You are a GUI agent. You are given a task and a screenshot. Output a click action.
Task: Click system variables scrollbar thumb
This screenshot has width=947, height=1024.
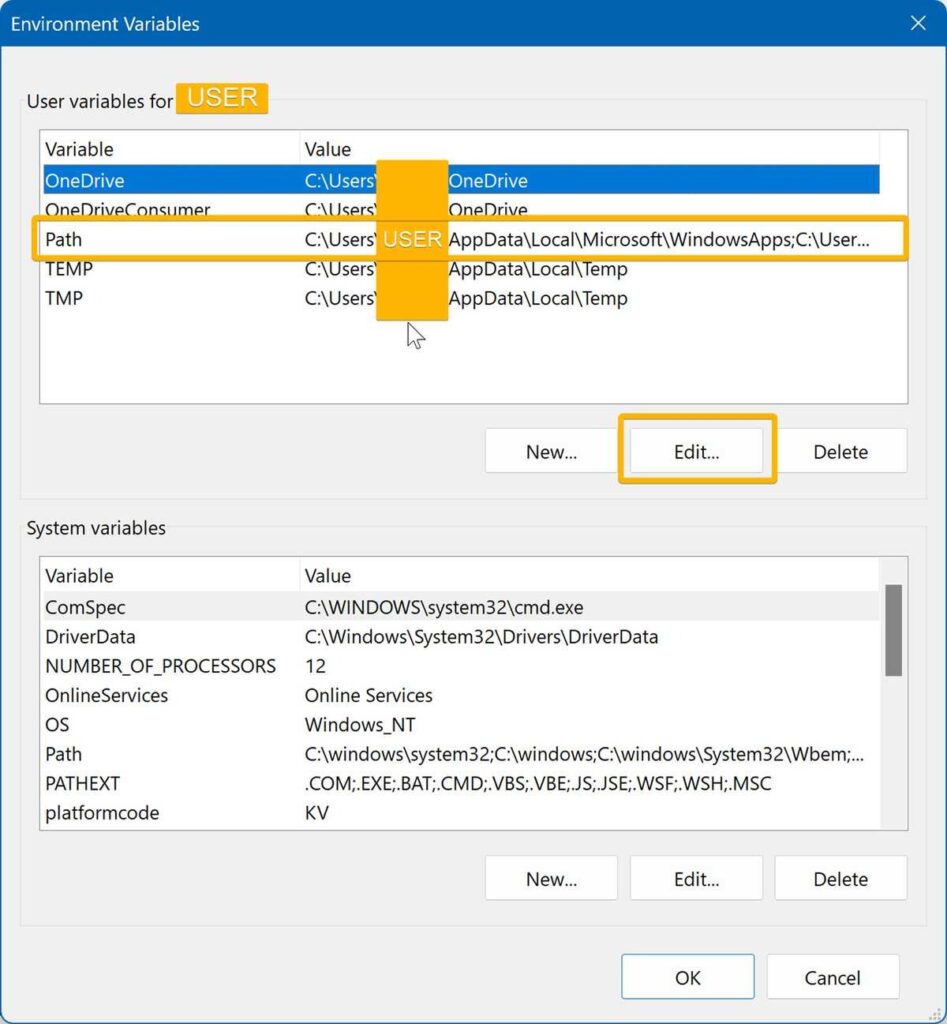coord(893,630)
